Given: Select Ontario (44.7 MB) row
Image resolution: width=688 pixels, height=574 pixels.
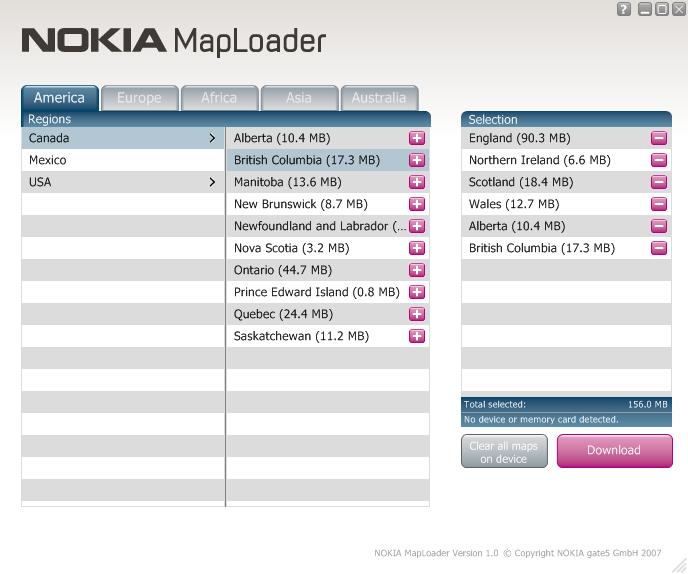Looking at the screenshot, I should [x=328, y=270].
